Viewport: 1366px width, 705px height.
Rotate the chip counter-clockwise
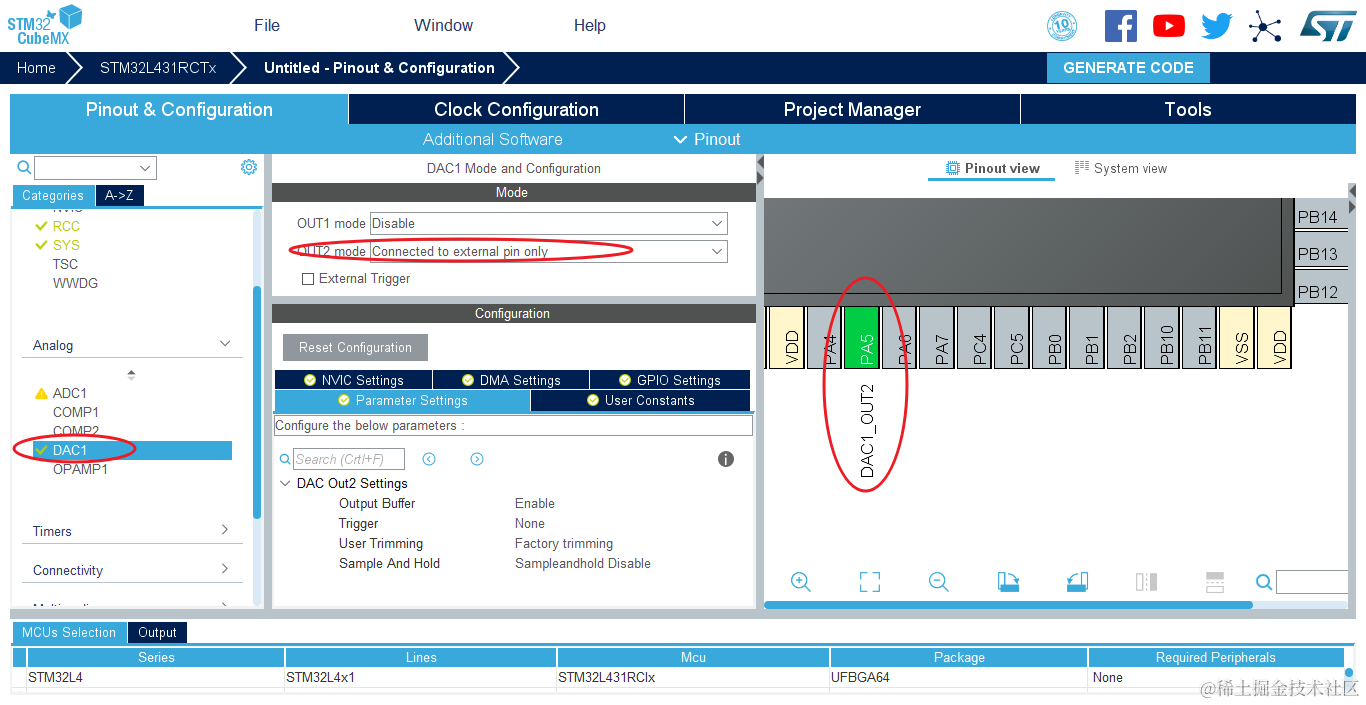coord(1077,582)
